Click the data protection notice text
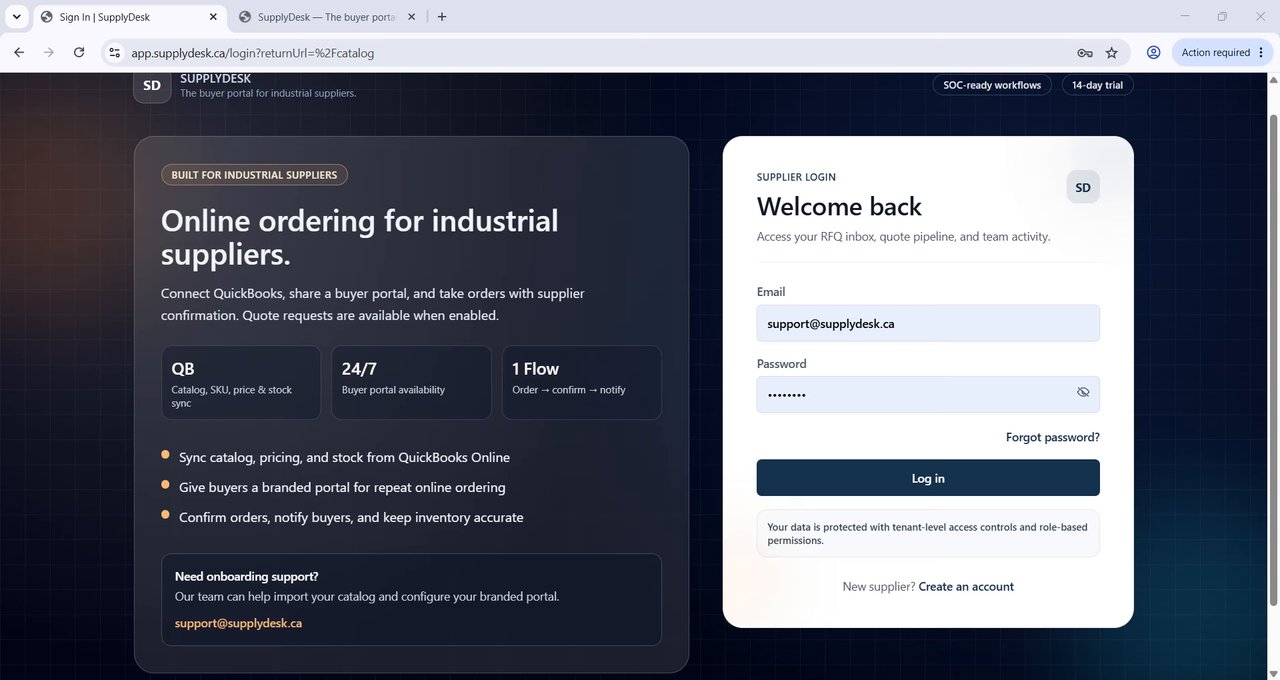Screen dimensions: 1280x680 pos(927,533)
